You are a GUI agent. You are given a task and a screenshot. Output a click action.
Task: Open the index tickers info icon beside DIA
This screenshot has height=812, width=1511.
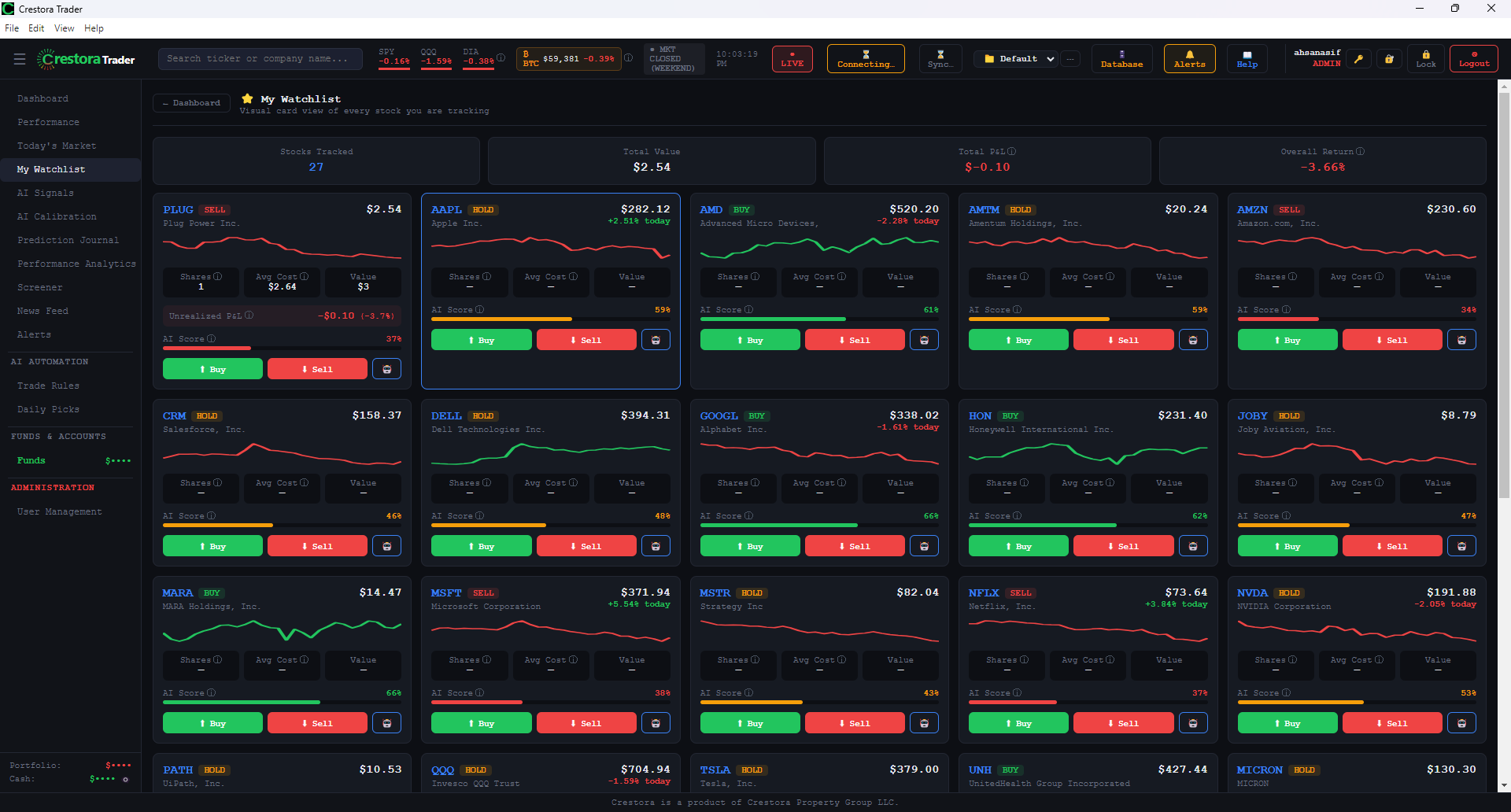pos(501,57)
